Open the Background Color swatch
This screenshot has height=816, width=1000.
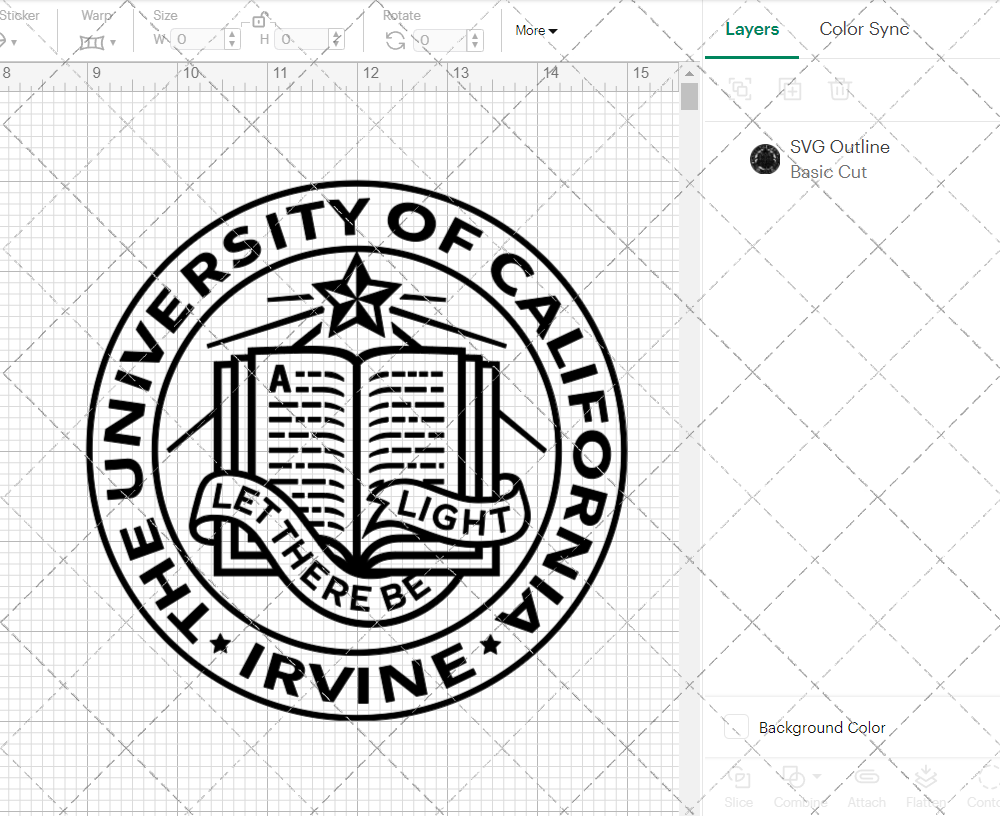pos(734,727)
